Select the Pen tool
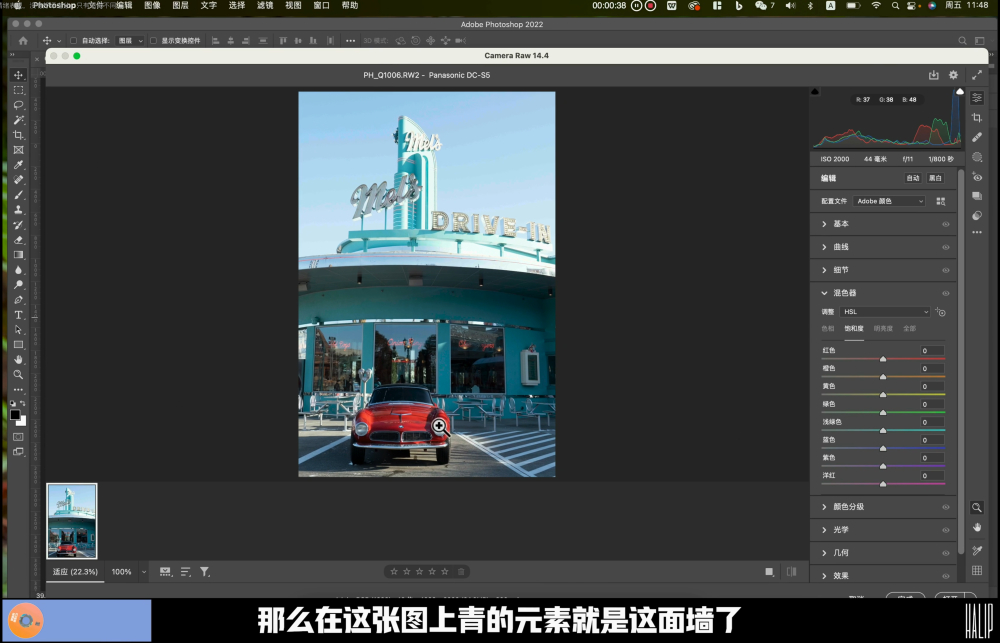The image size is (1000, 643). [18, 300]
